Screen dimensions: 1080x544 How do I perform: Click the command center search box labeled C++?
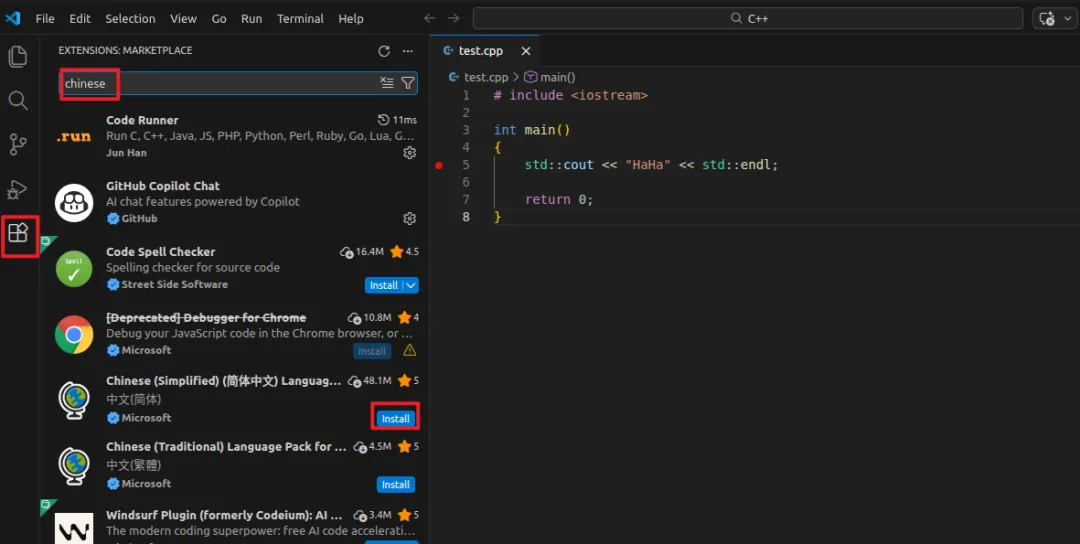[x=747, y=19]
